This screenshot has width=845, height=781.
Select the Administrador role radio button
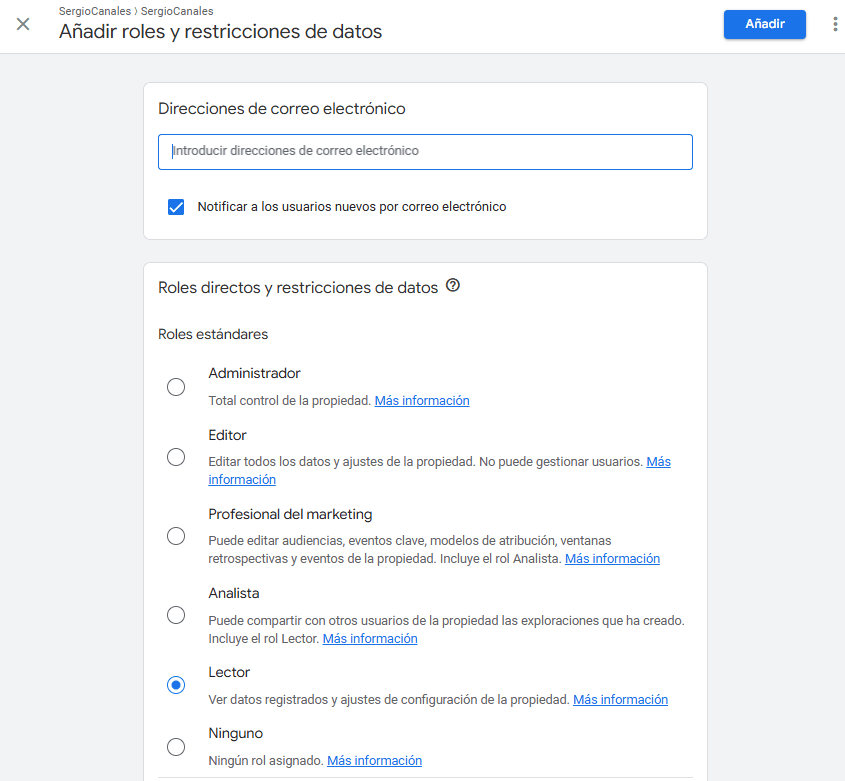click(176, 387)
